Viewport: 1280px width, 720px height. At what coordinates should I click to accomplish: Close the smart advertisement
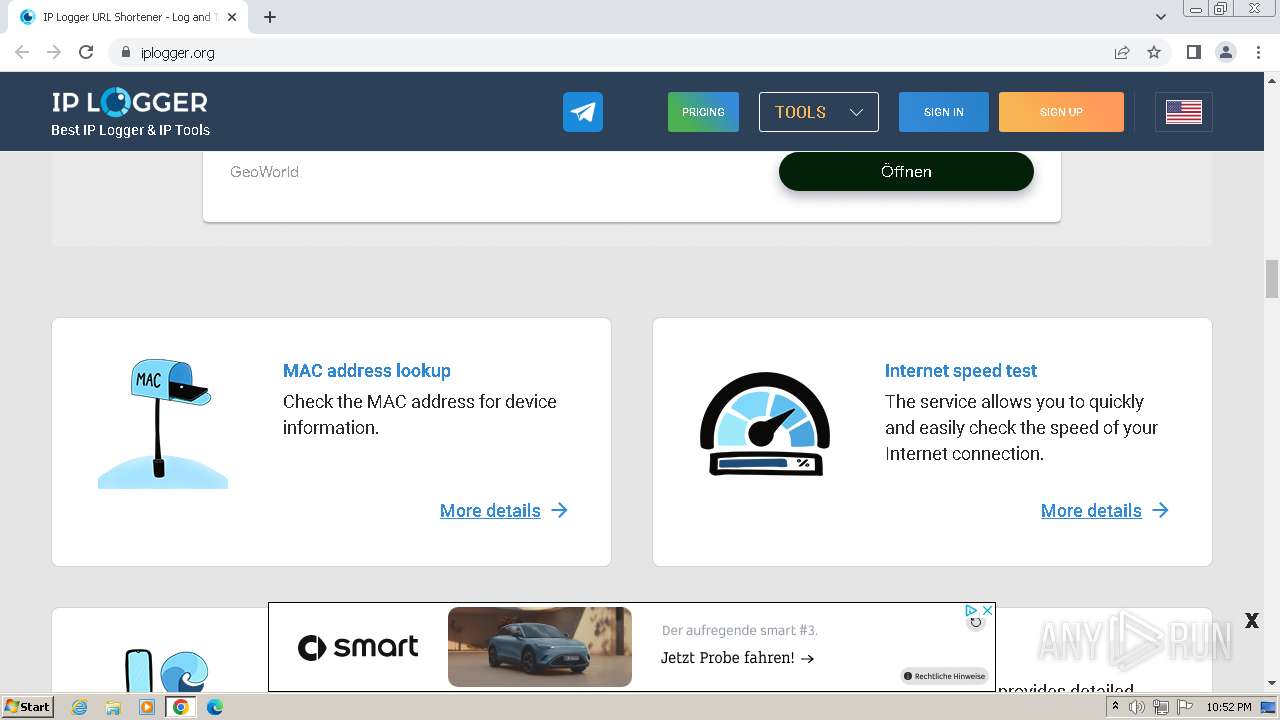click(987, 610)
